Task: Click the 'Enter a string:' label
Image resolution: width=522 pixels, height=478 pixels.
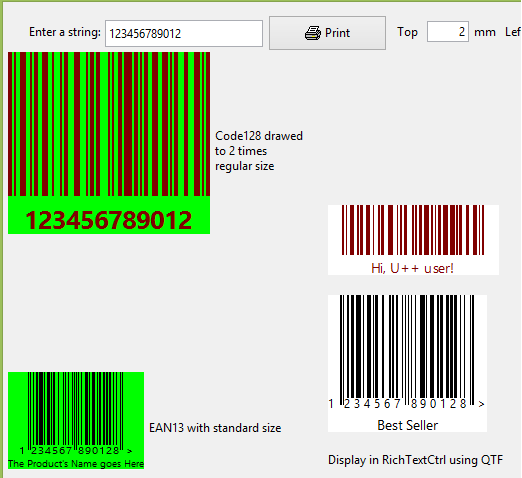Action: click(x=65, y=32)
